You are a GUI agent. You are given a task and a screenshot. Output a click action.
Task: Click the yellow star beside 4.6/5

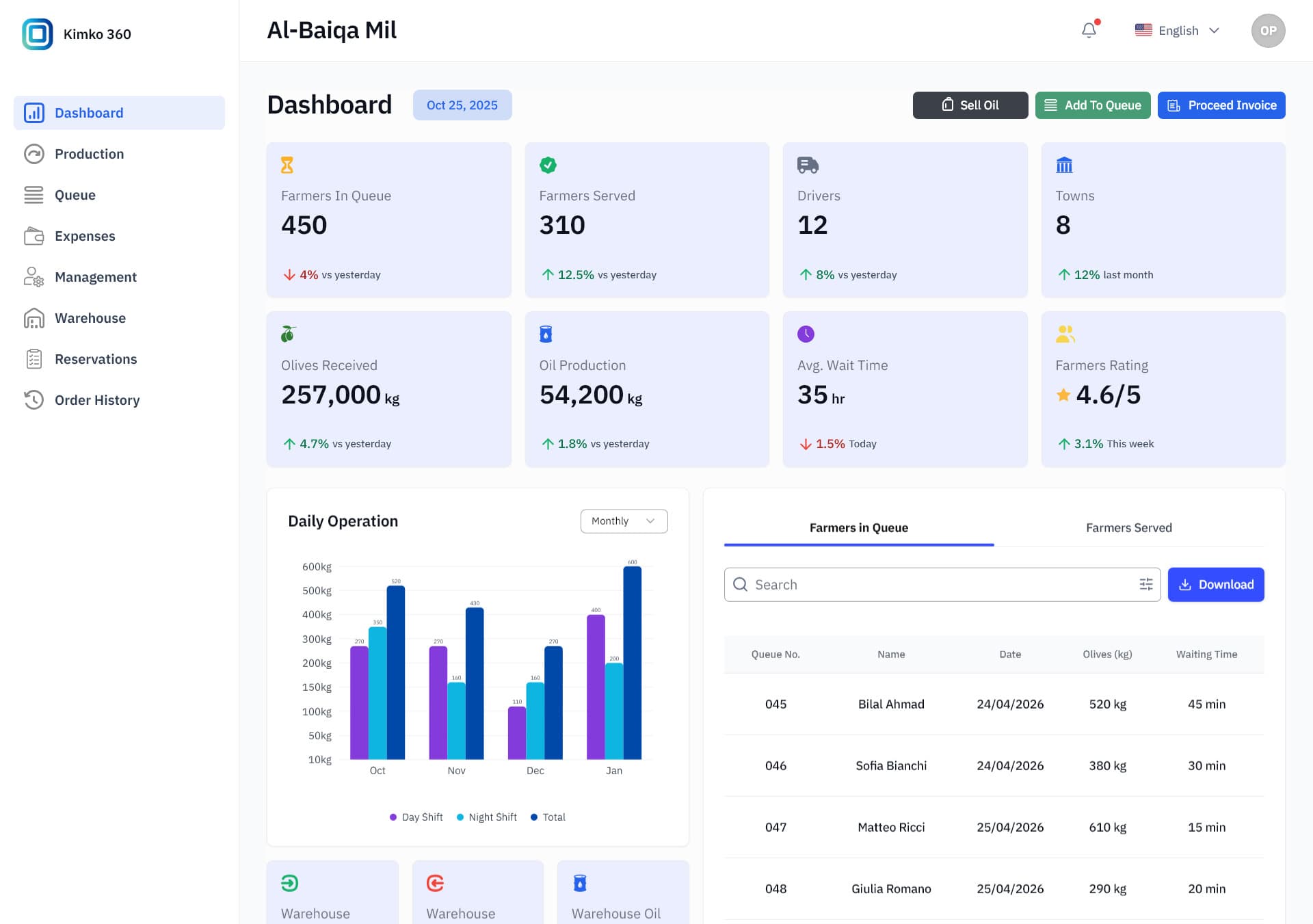(x=1063, y=395)
